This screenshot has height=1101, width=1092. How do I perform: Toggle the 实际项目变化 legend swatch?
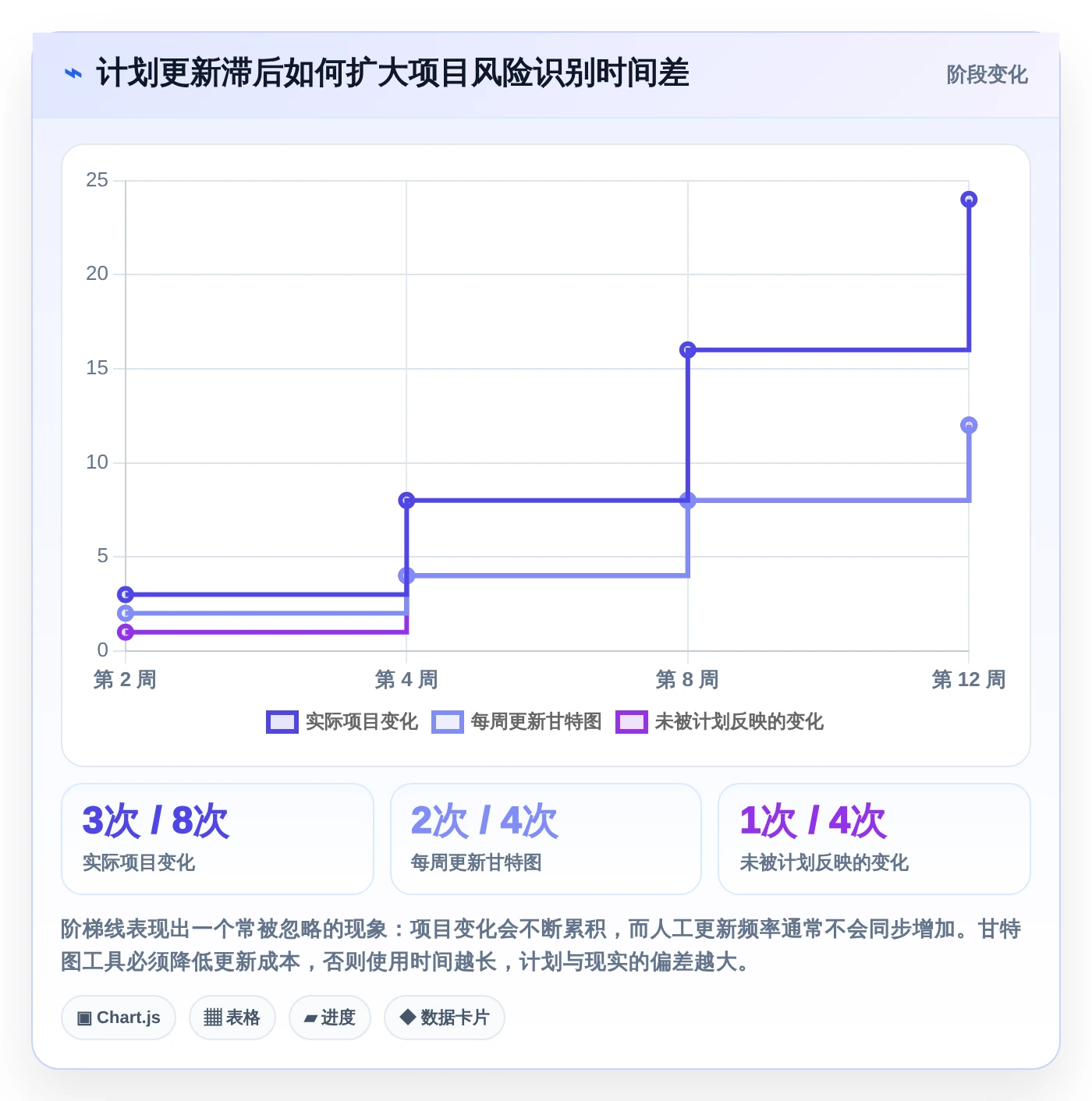pos(282,722)
